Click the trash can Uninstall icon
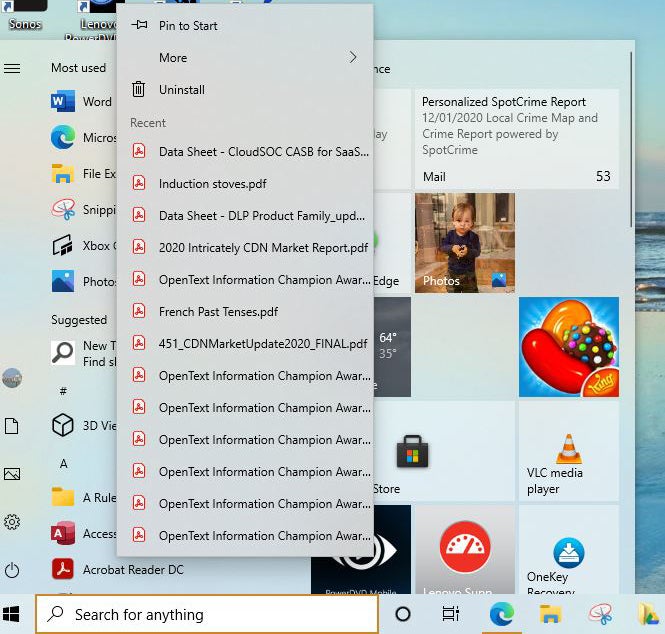Viewport: 665px width, 634px height. click(x=139, y=89)
